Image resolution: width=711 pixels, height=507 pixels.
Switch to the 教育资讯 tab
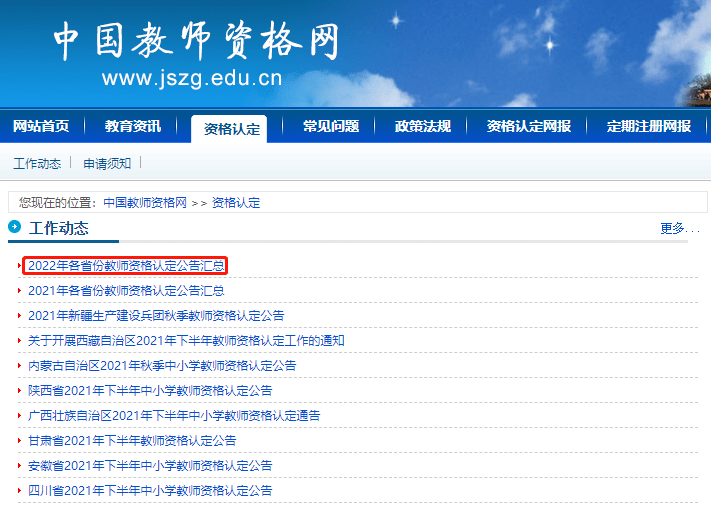(x=133, y=126)
